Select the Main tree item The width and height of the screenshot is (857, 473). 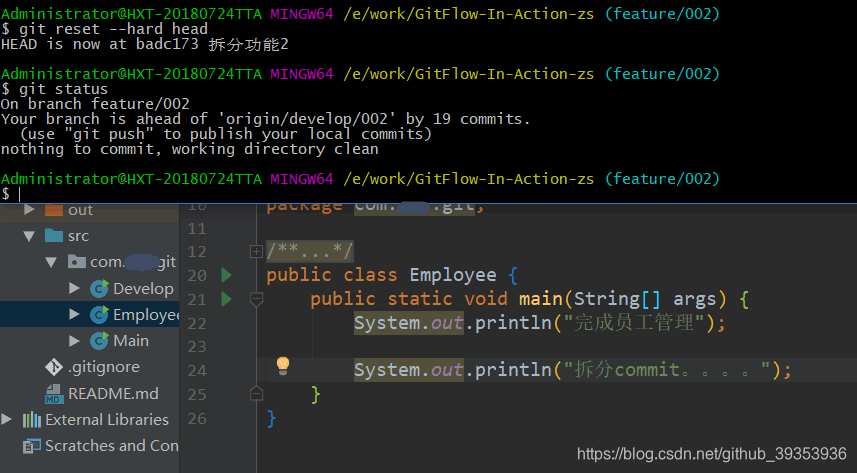click(131, 341)
